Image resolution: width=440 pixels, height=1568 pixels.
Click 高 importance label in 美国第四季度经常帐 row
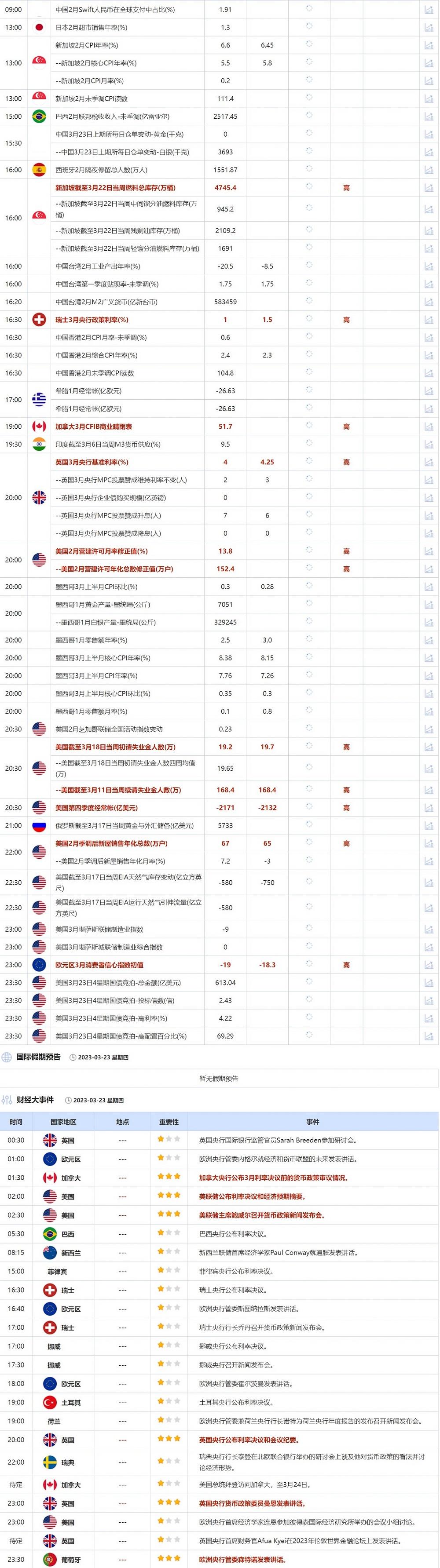click(346, 808)
